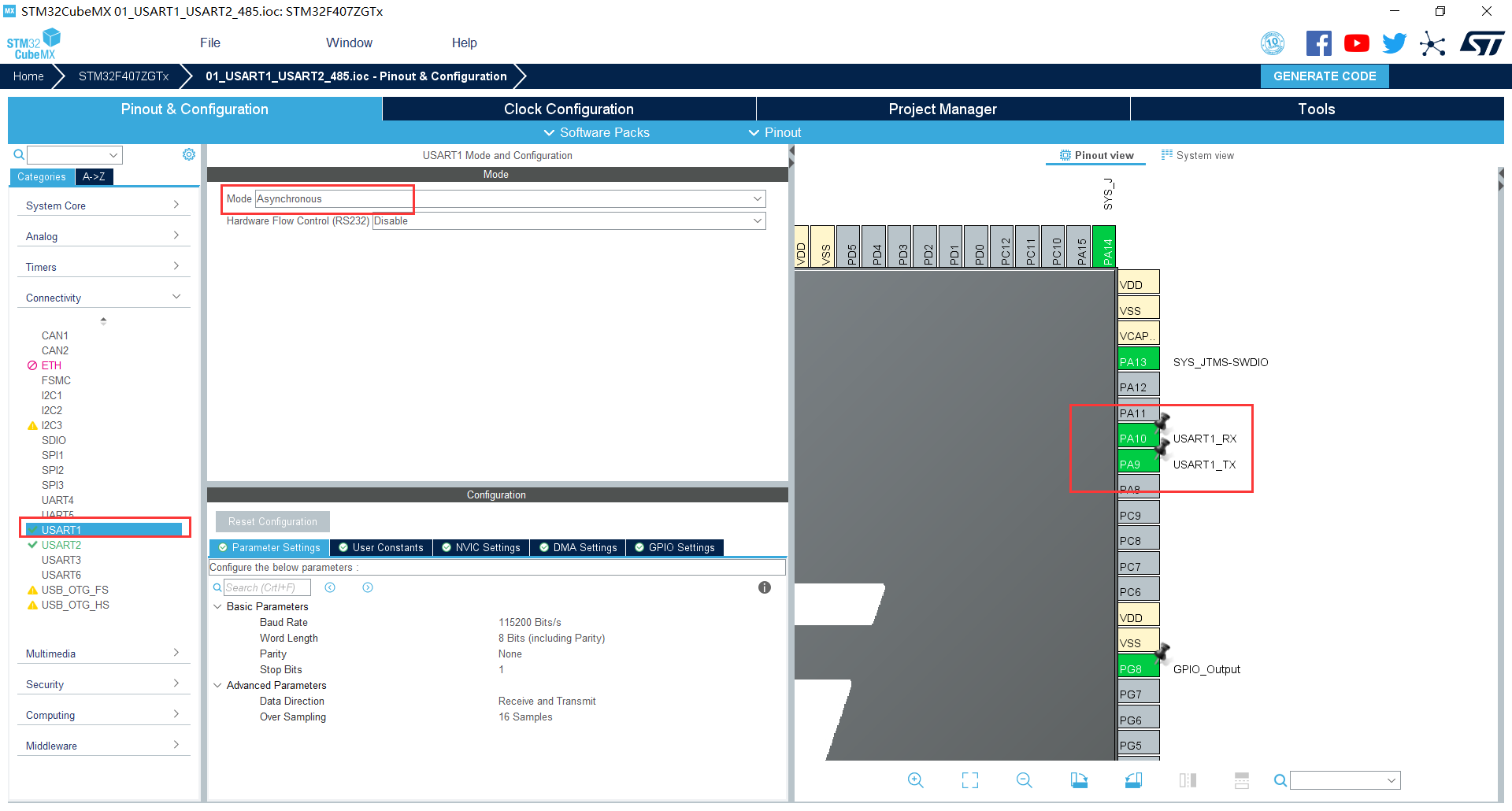Click the split horizontal view icon
The height and width of the screenshot is (811, 1512).
[x=1242, y=780]
